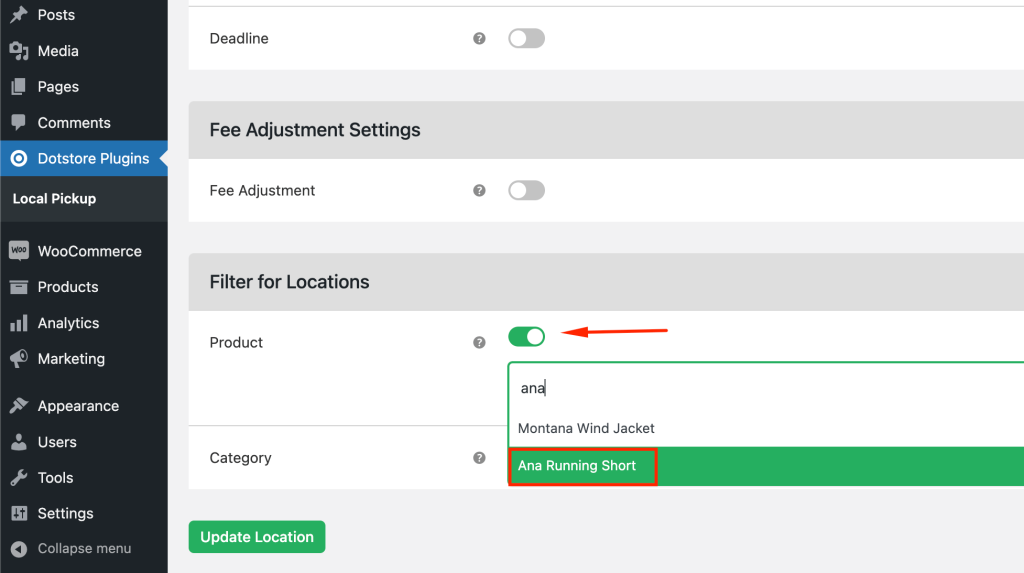Click the Comments speech bubble icon
Screen dimensions: 1024x573
(x=18, y=123)
